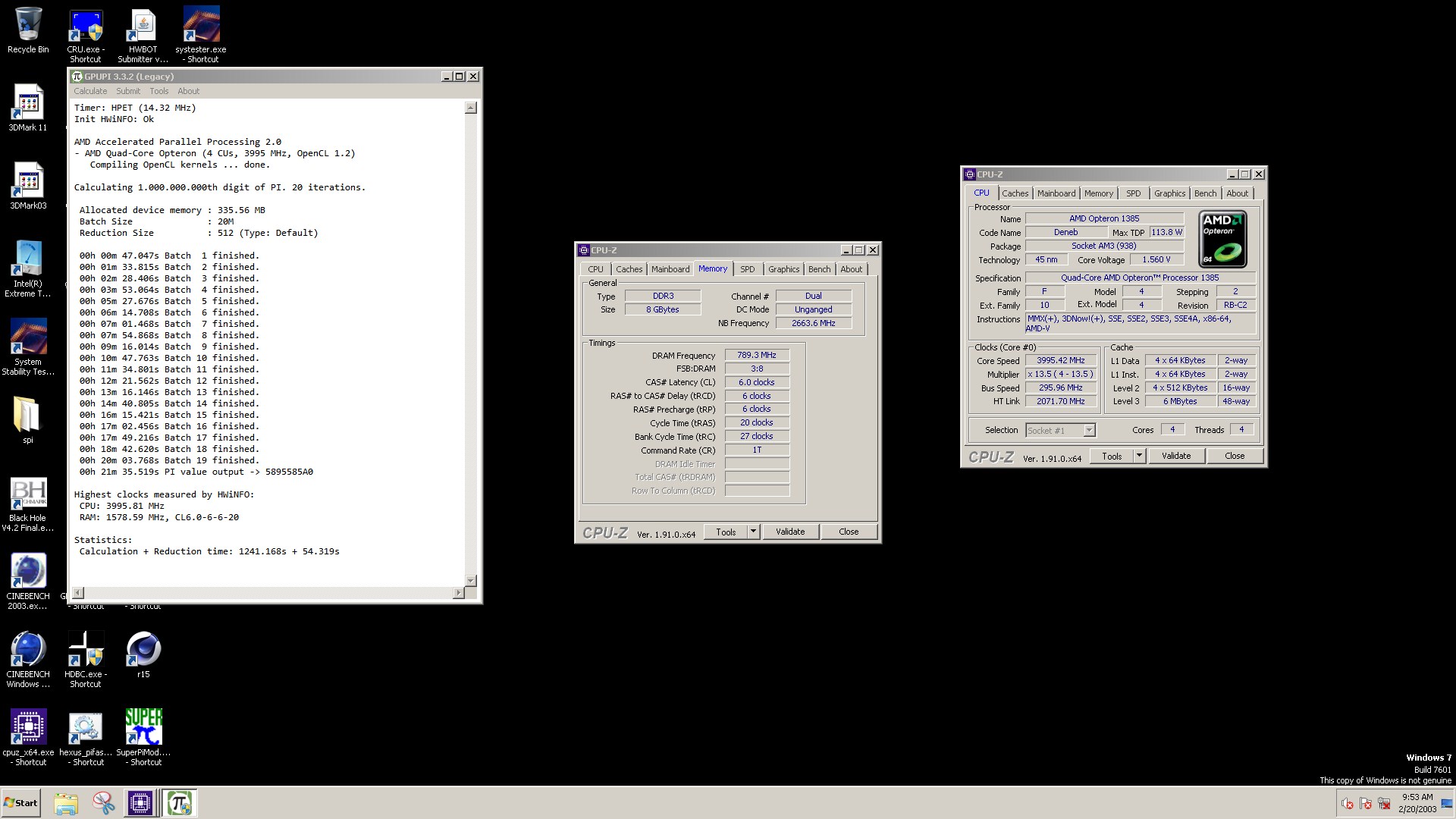Click Validate in Memory CPU-Z window

click(790, 532)
